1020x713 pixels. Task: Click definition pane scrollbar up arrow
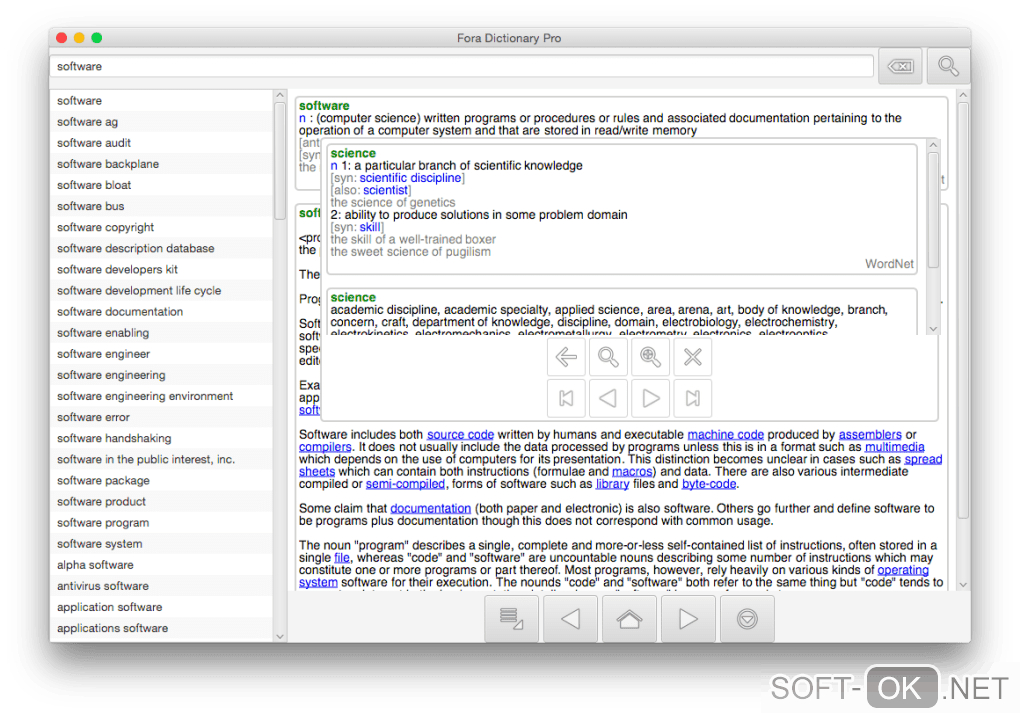pos(963,96)
